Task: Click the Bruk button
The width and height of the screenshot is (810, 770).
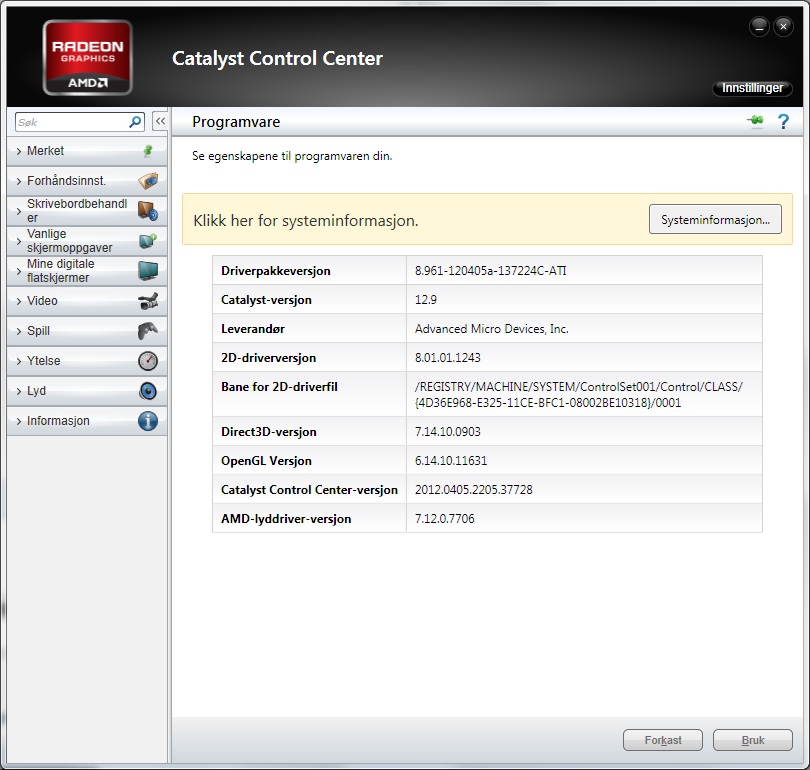Action: 753,740
